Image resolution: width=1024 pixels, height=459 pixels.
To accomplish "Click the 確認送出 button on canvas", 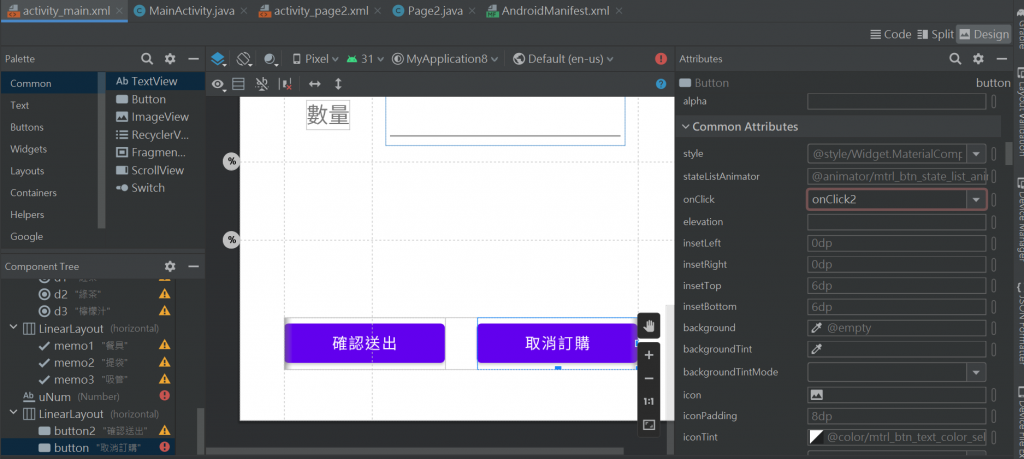I will 365,343.
